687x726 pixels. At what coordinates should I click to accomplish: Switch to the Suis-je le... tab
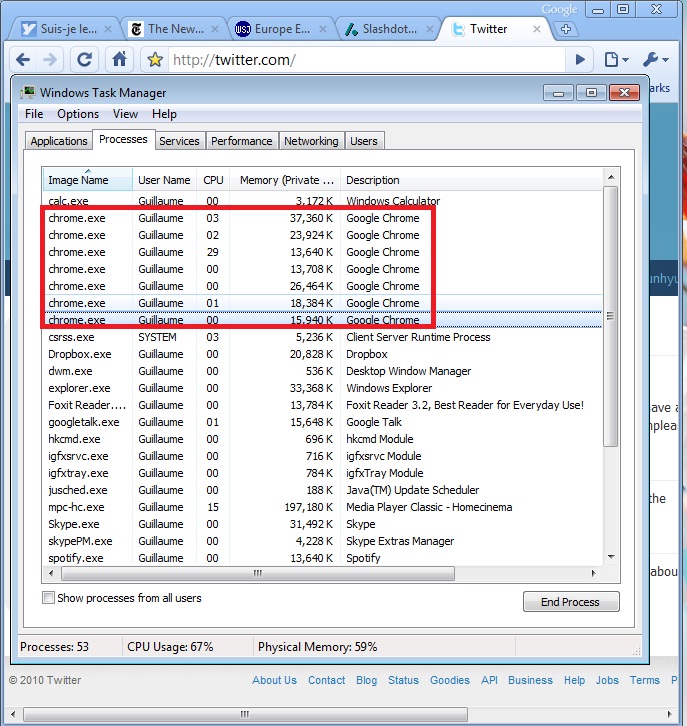pyautogui.click(x=65, y=29)
